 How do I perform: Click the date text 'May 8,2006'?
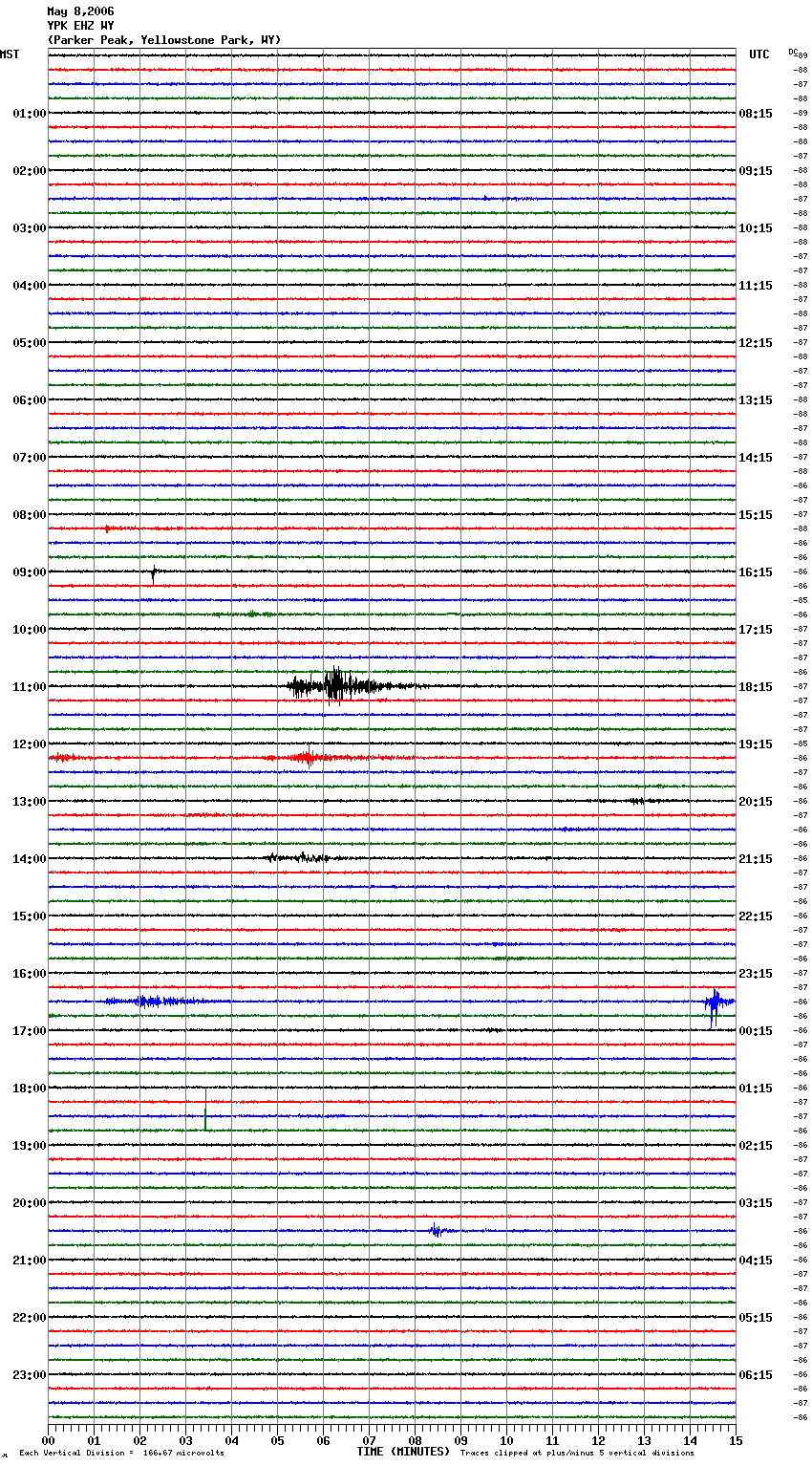[80, 11]
